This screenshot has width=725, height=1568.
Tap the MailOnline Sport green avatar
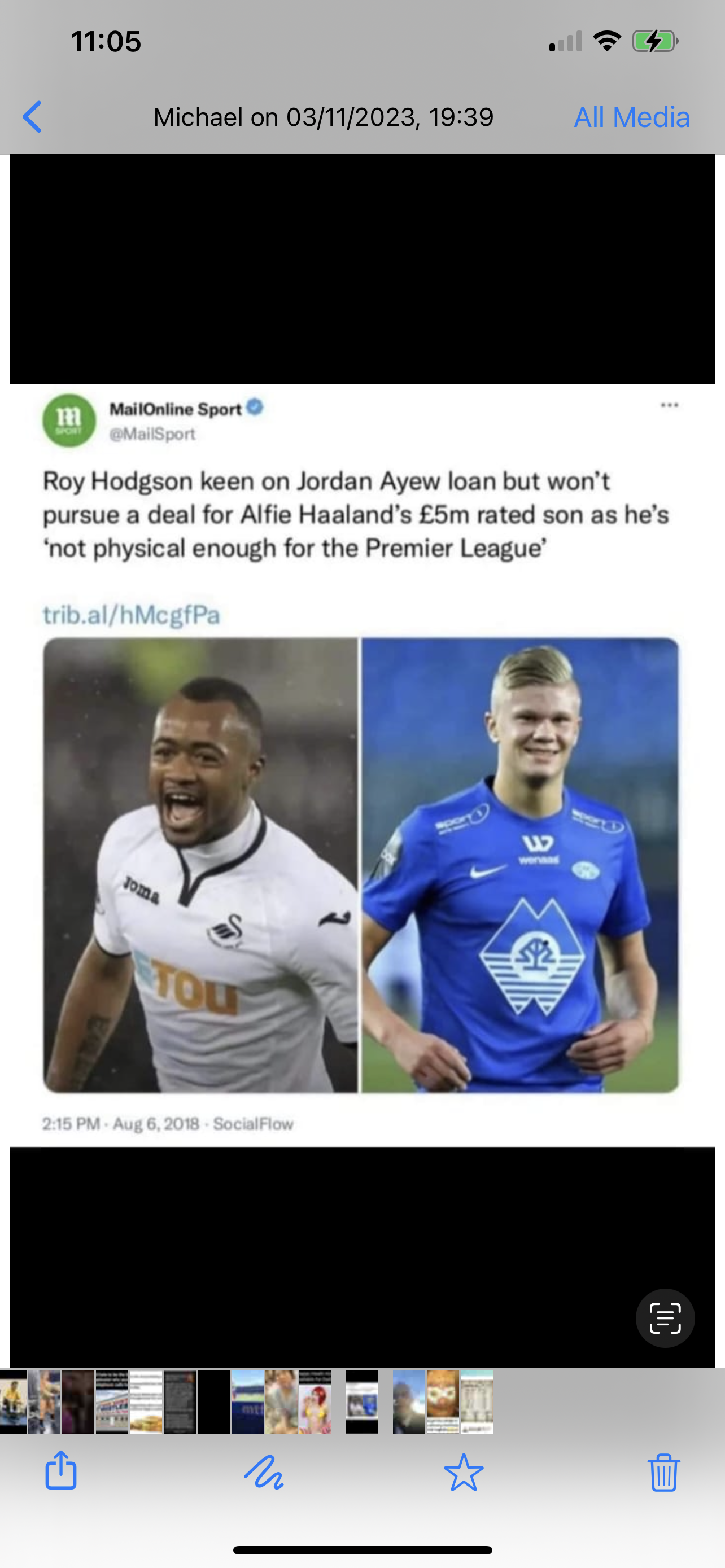(x=69, y=421)
